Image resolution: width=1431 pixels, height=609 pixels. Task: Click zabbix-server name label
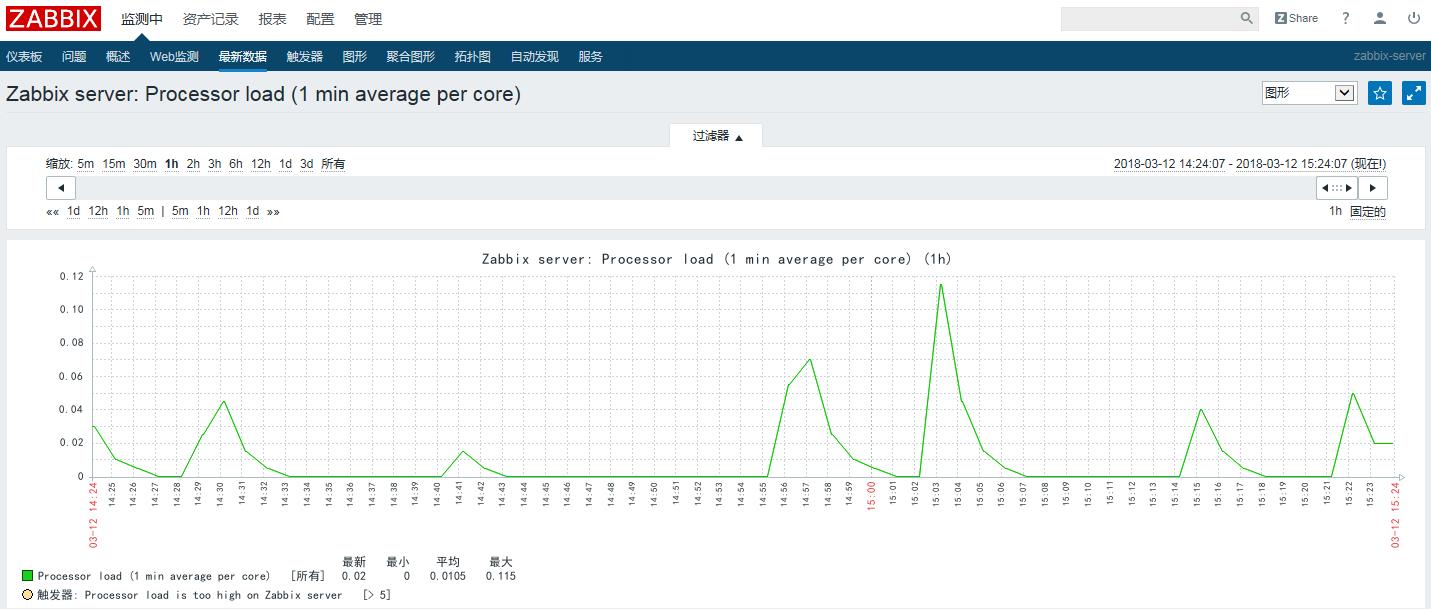tap(1390, 57)
